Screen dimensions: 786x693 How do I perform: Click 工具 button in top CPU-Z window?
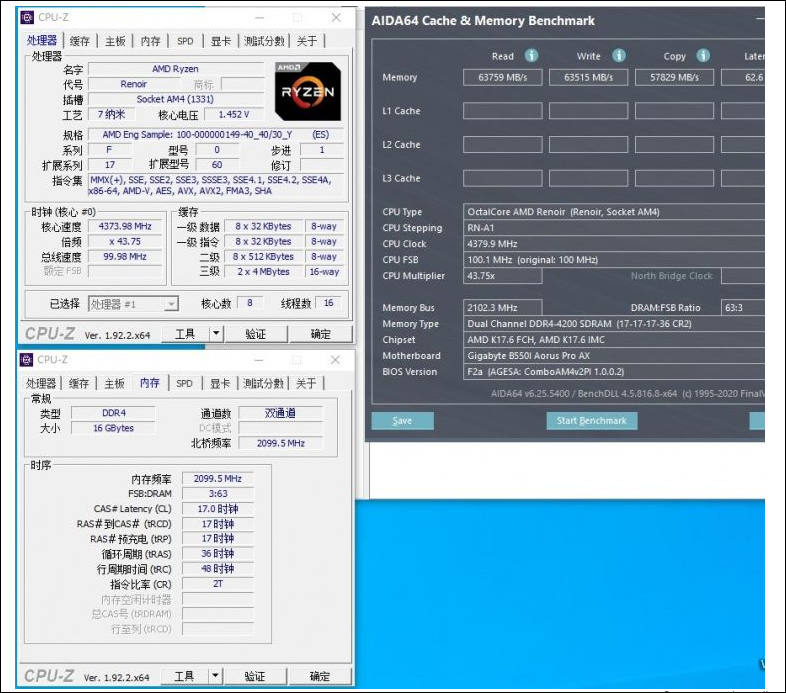pyautogui.click(x=185, y=333)
